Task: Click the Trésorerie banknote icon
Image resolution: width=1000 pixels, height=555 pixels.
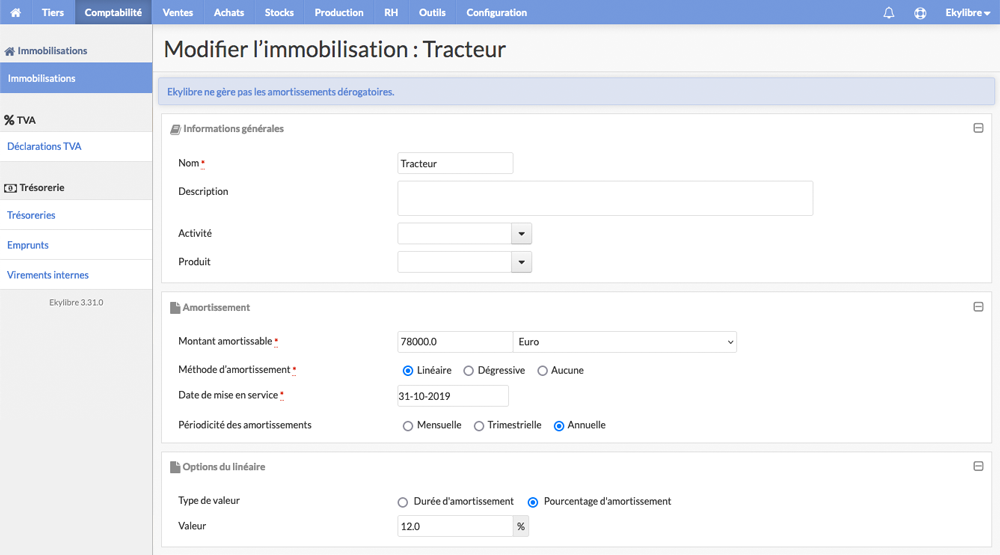Action: click(x=10, y=188)
